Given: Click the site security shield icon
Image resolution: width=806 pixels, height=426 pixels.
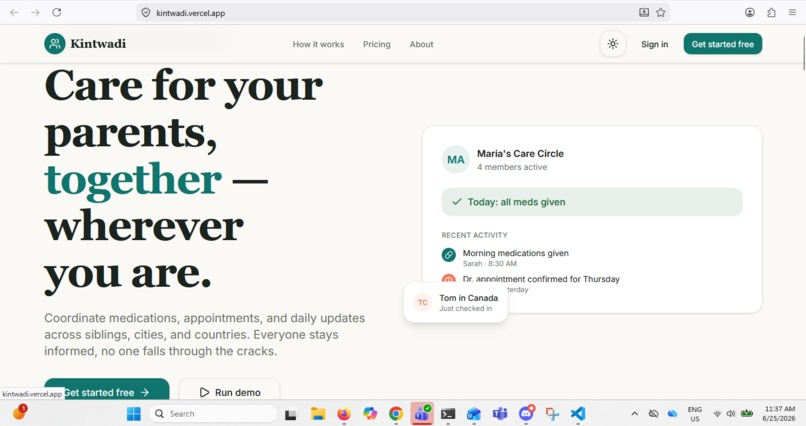Looking at the screenshot, I should coord(146,13).
